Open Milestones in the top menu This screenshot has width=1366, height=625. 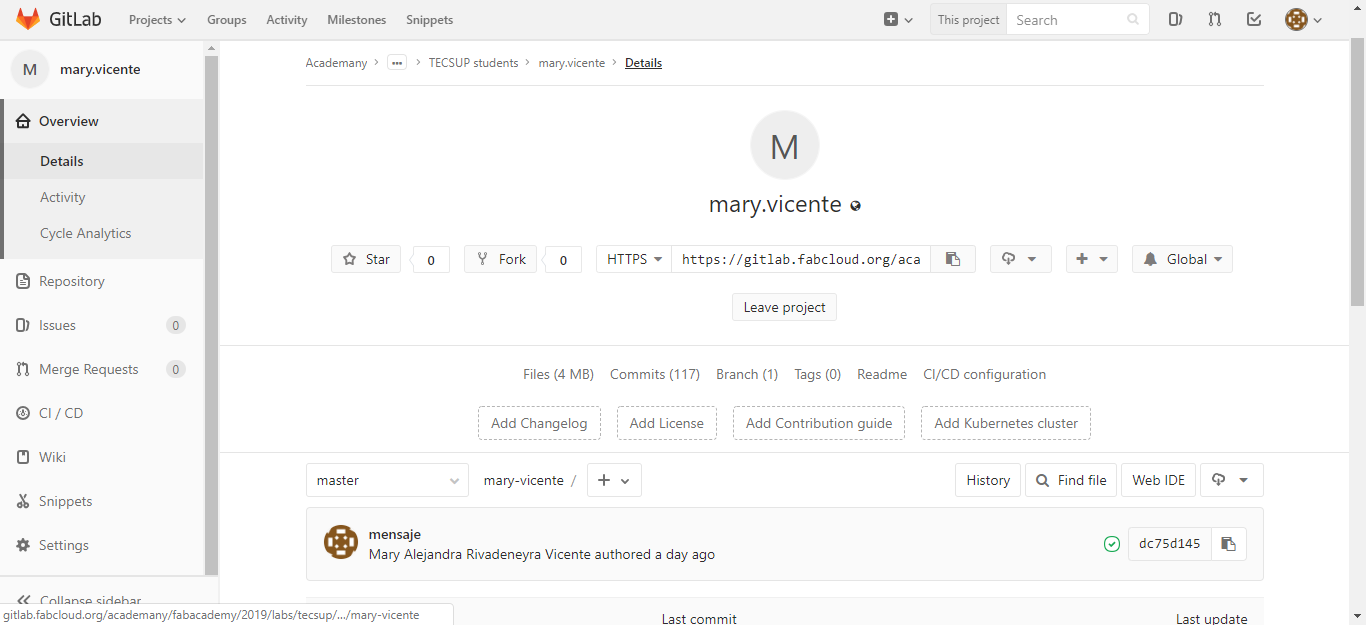click(357, 20)
